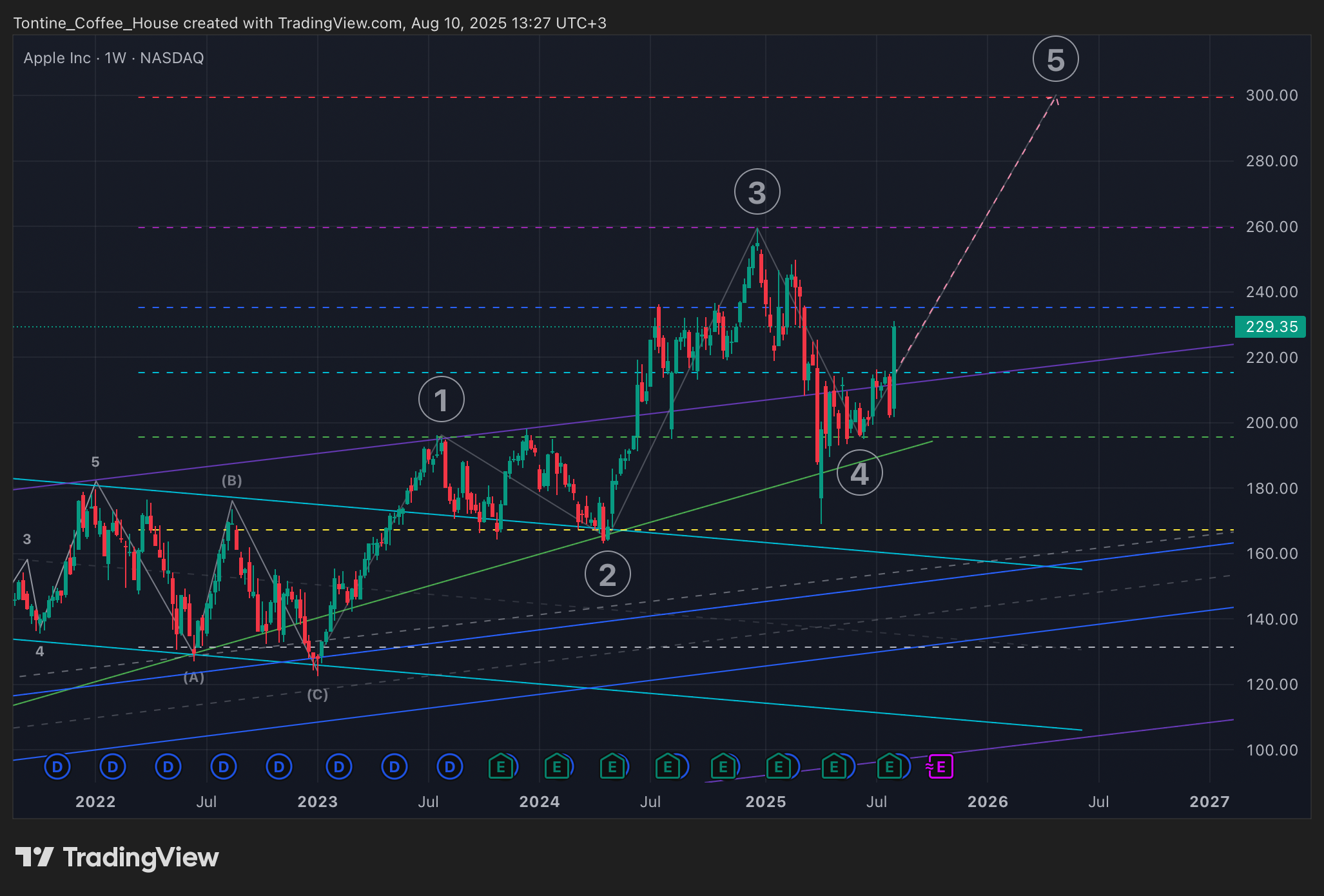The height and width of the screenshot is (896, 1324).
Task: Click the Apple Inc · 1W · NASDAQ title
Action: pyautogui.click(x=114, y=58)
